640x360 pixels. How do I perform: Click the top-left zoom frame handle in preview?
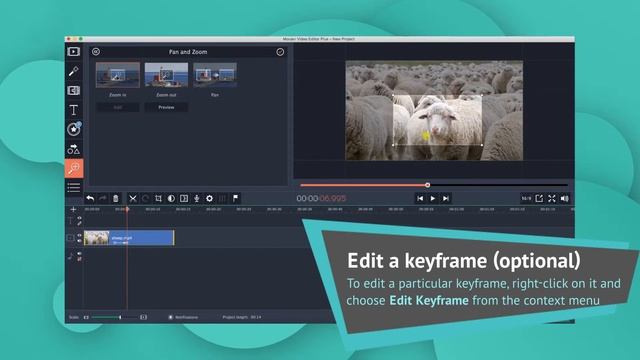393,96
